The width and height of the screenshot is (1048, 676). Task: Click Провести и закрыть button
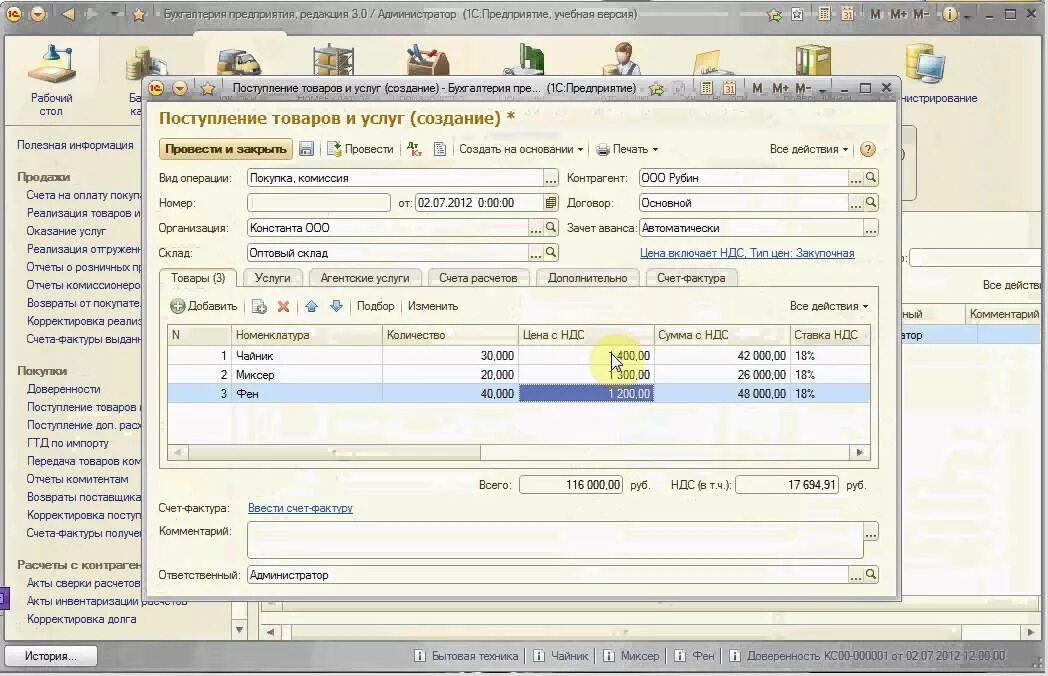click(x=226, y=149)
